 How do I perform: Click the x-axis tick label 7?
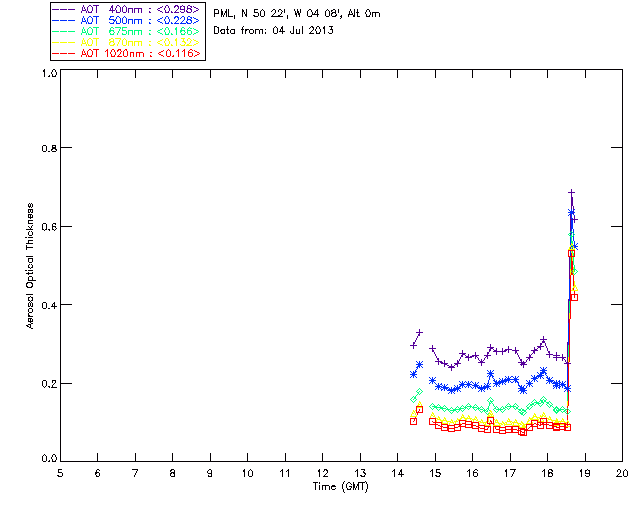pos(135,473)
